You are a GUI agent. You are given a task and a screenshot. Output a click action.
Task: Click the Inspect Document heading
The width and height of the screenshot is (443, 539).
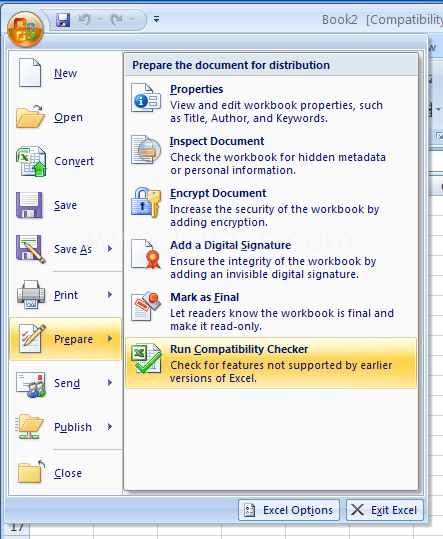(x=217, y=141)
